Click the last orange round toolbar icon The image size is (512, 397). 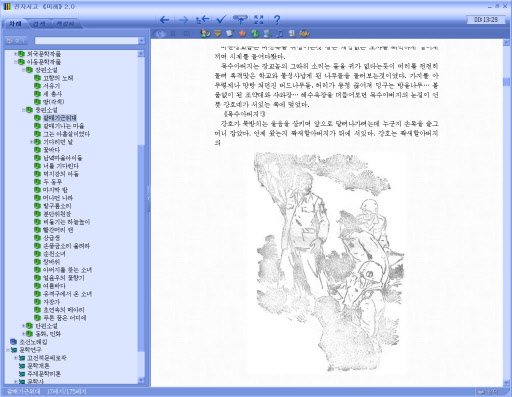(x=304, y=33)
